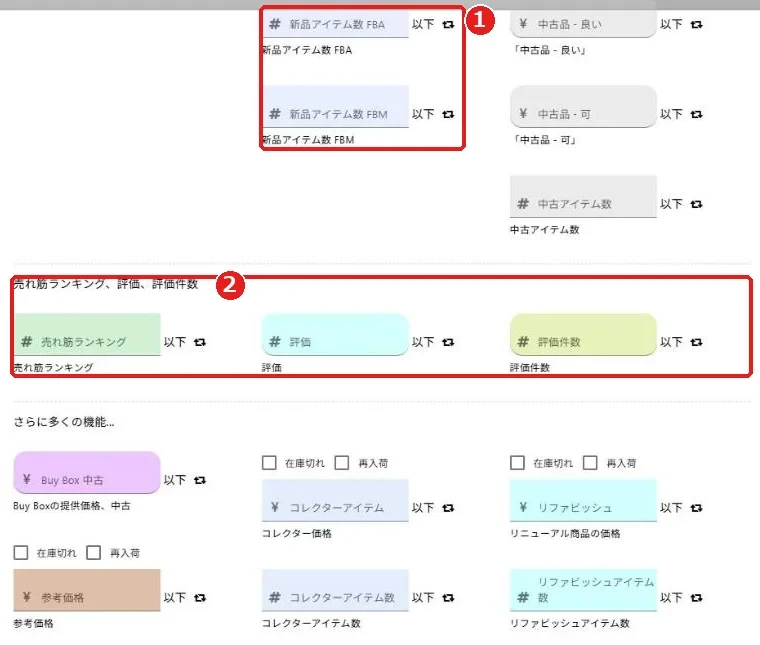The image size is (760, 645).
Task: Click the swap arrows icon beside 新品アイテム数 FBM
Action: [448, 114]
